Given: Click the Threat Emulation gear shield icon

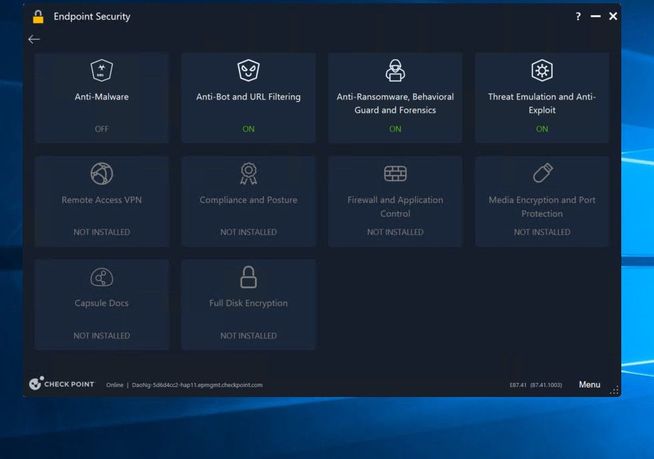Looking at the screenshot, I should 542,70.
